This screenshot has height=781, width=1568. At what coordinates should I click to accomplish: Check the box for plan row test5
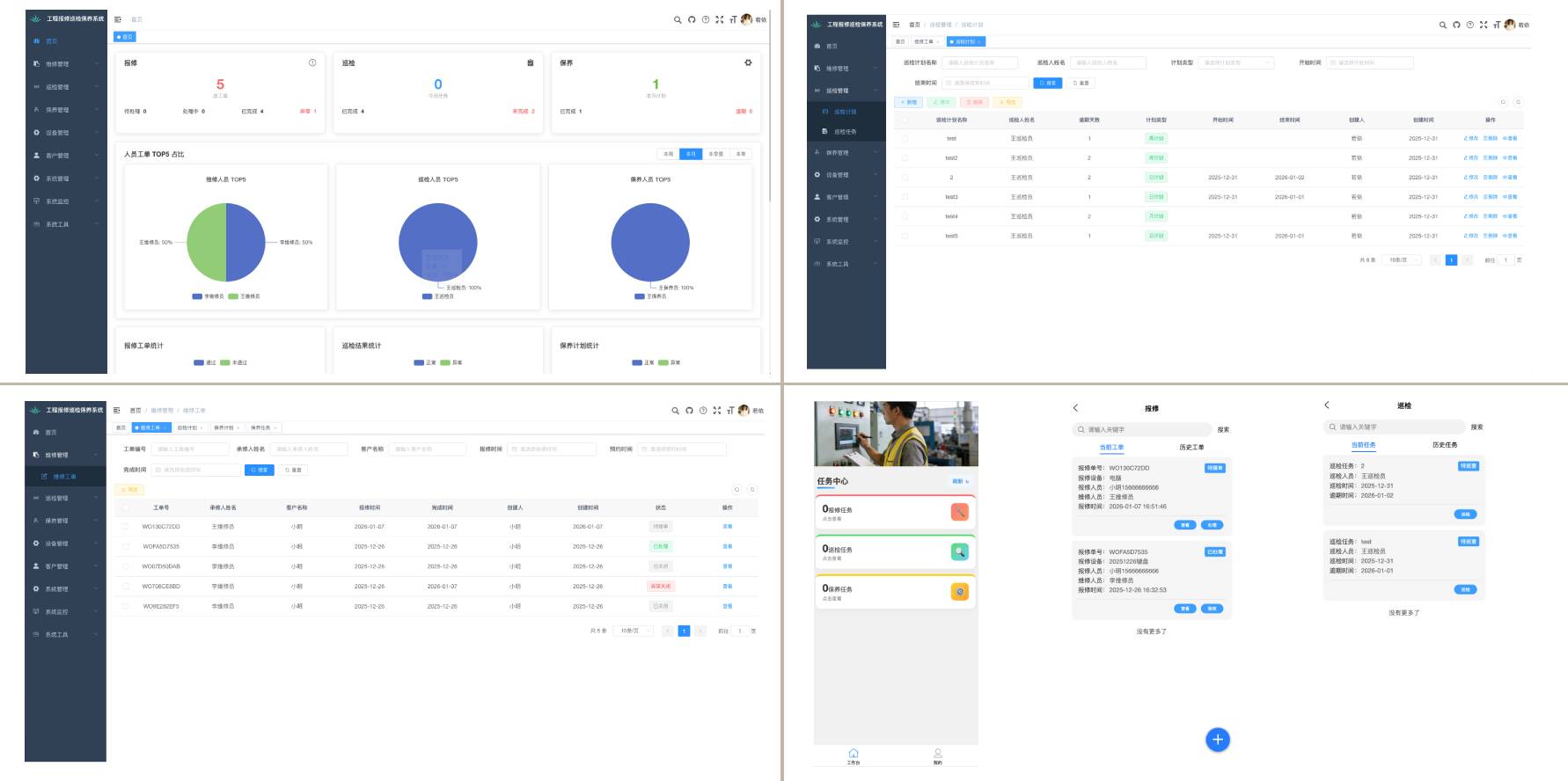[905, 236]
